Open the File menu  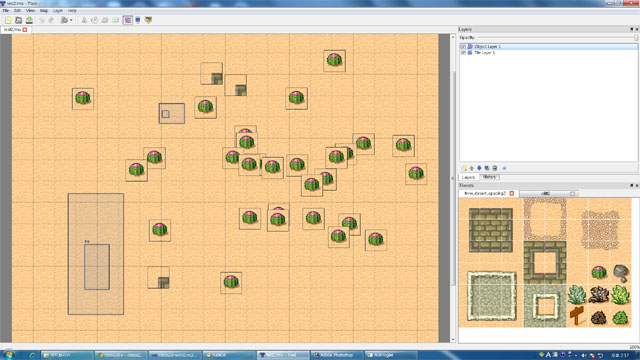point(6,11)
